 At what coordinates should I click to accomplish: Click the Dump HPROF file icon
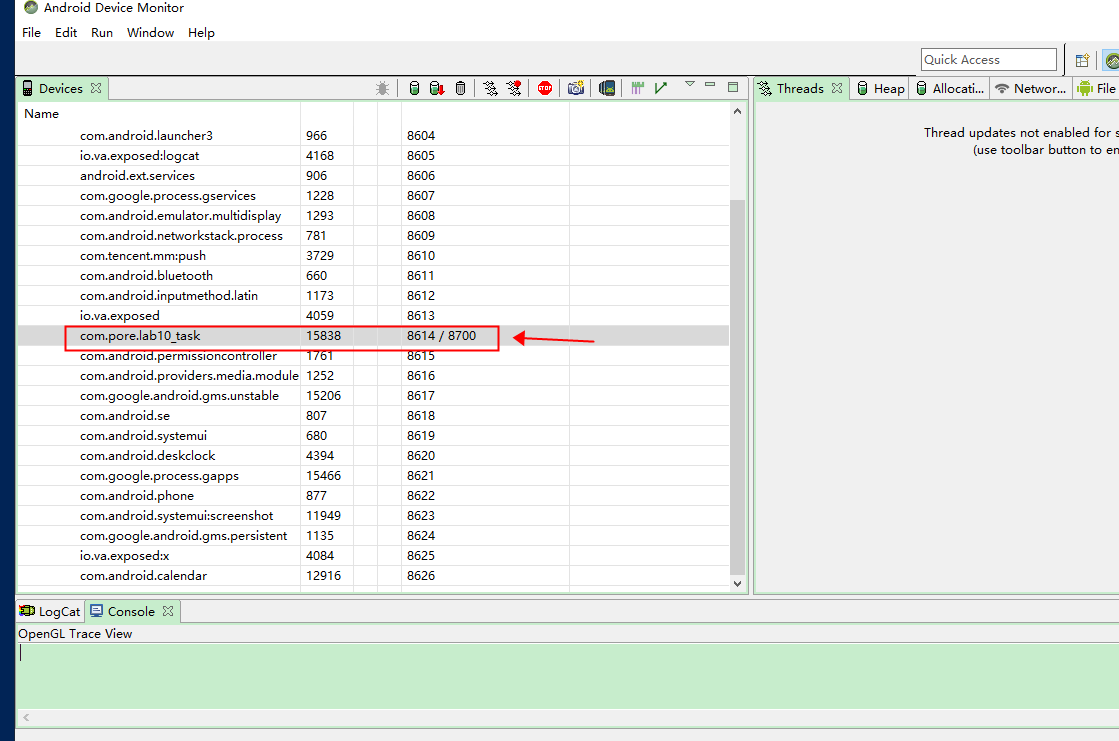(437, 88)
